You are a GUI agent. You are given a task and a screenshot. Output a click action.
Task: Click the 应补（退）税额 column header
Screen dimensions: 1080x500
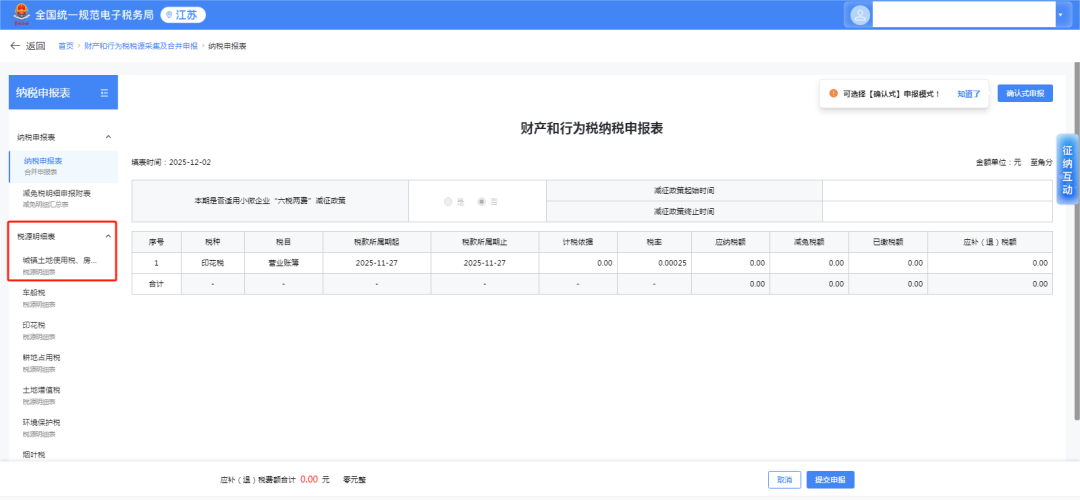tap(990, 242)
